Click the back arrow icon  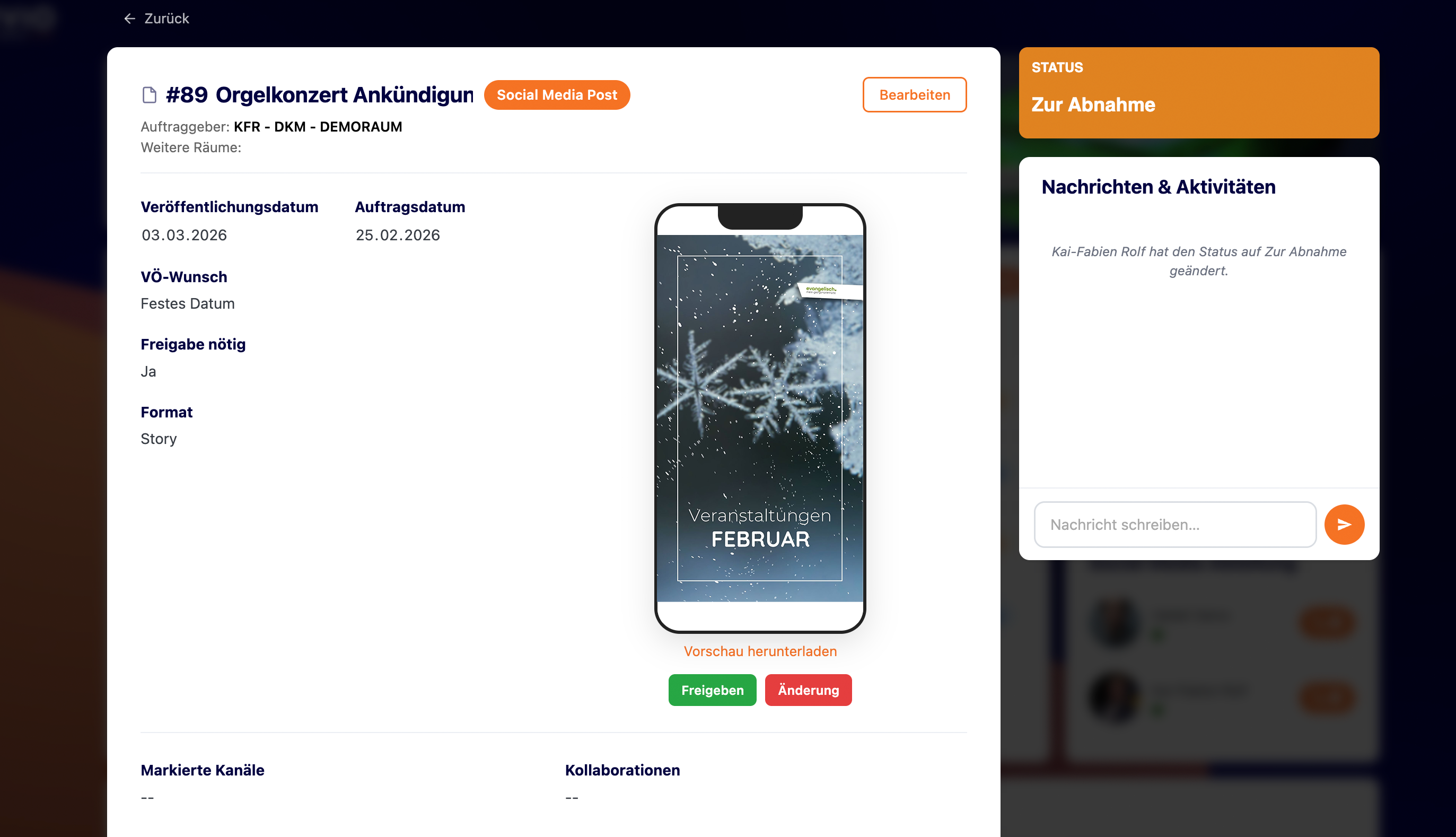coord(129,19)
